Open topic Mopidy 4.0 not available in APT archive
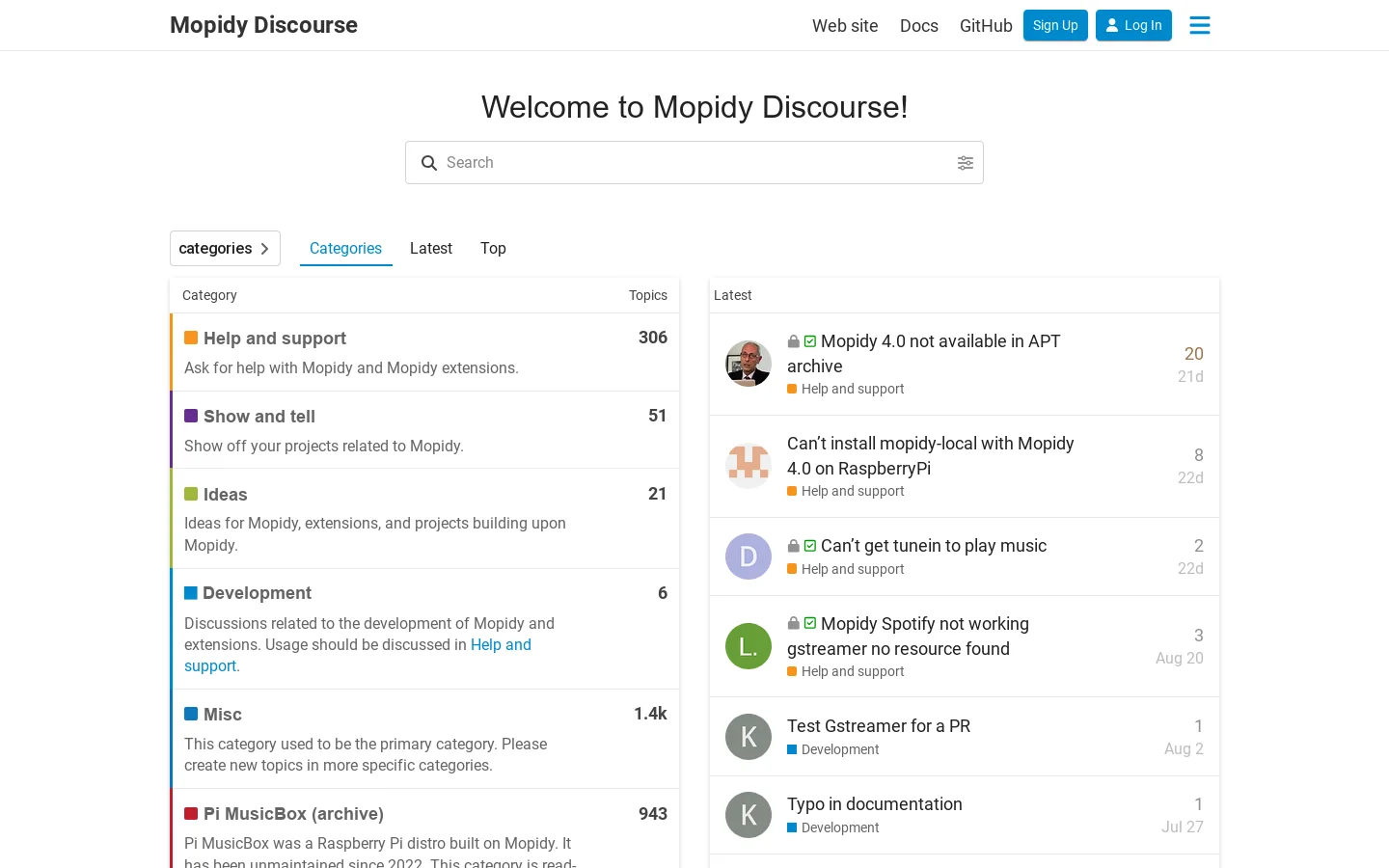1389x868 pixels. (x=924, y=354)
